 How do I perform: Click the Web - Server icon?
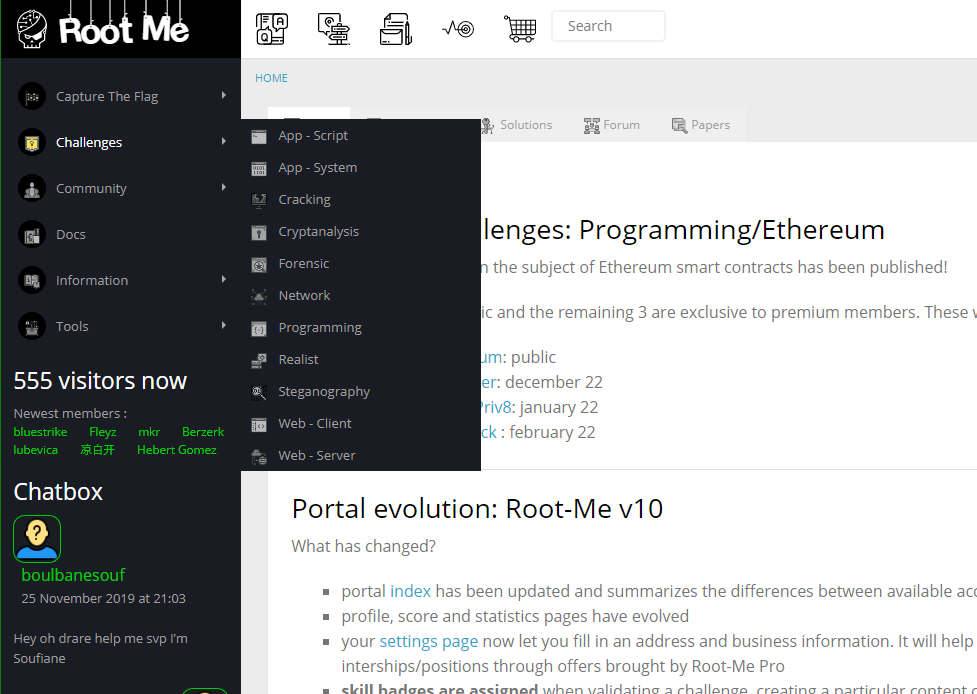[259, 457]
